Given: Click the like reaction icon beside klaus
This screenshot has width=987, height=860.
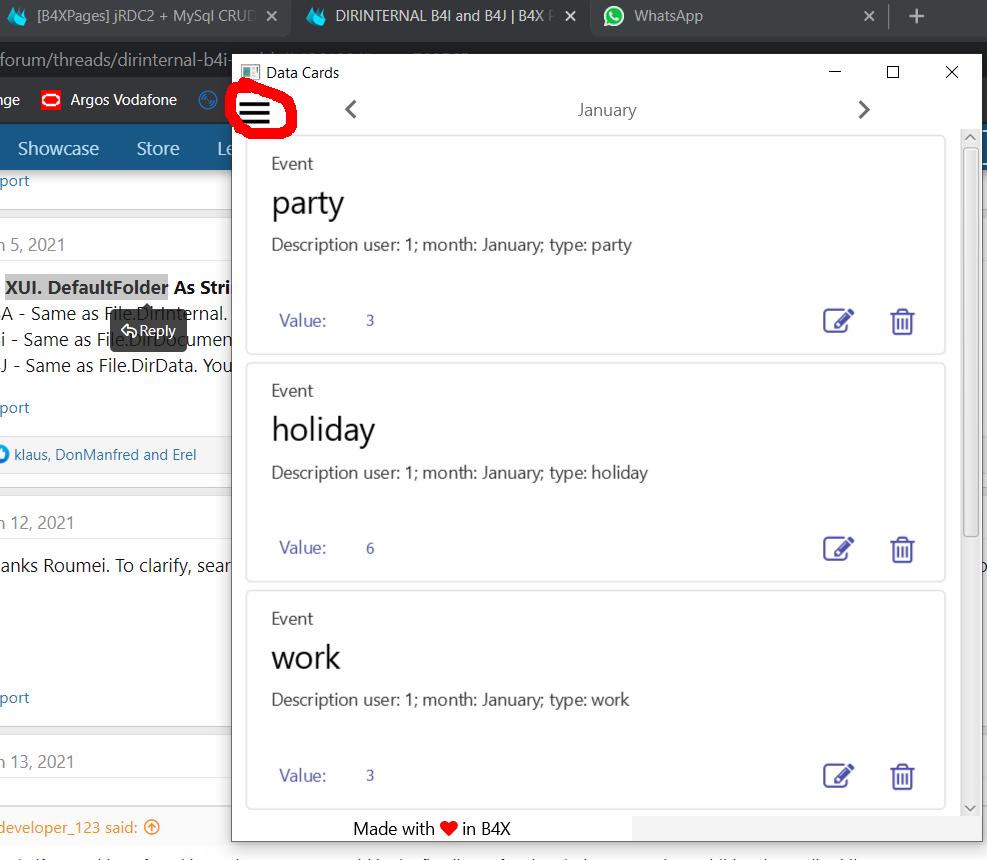Looking at the screenshot, I should (x=4, y=454).
